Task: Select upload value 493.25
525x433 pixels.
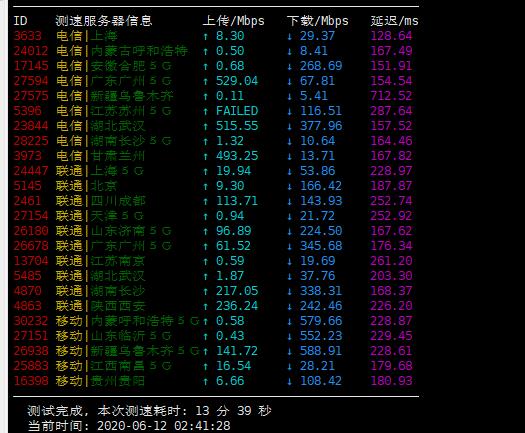Action: coord(237,156)
